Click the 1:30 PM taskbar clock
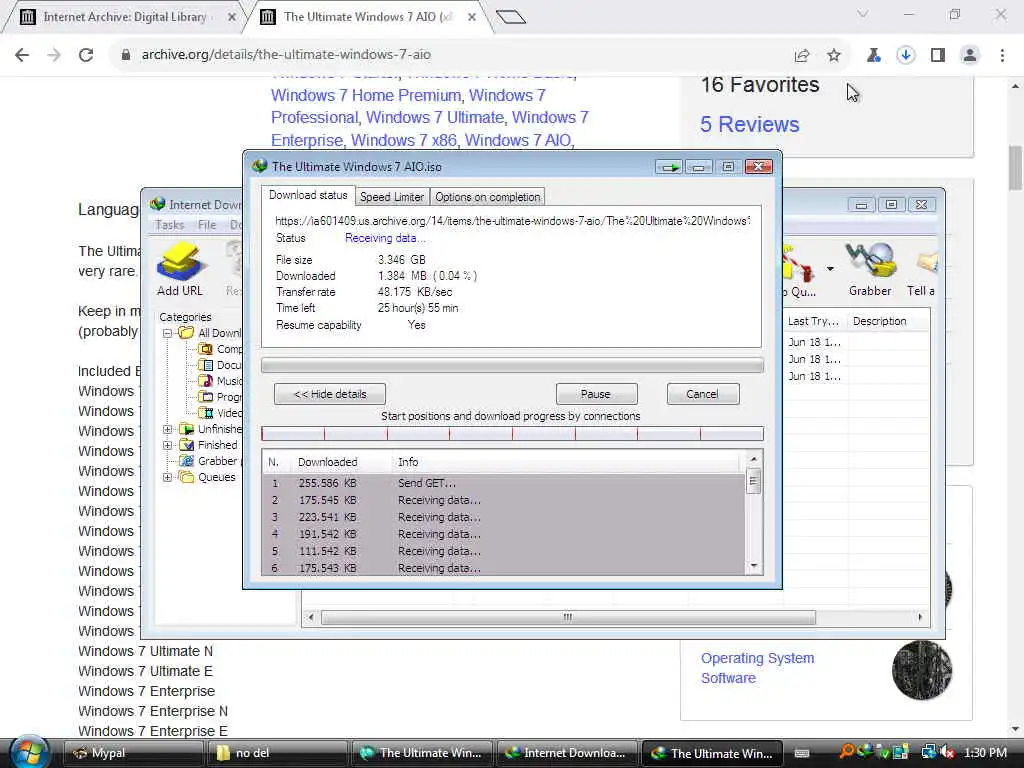Viewport: 1024px width, 768px height. click(985, 753)
